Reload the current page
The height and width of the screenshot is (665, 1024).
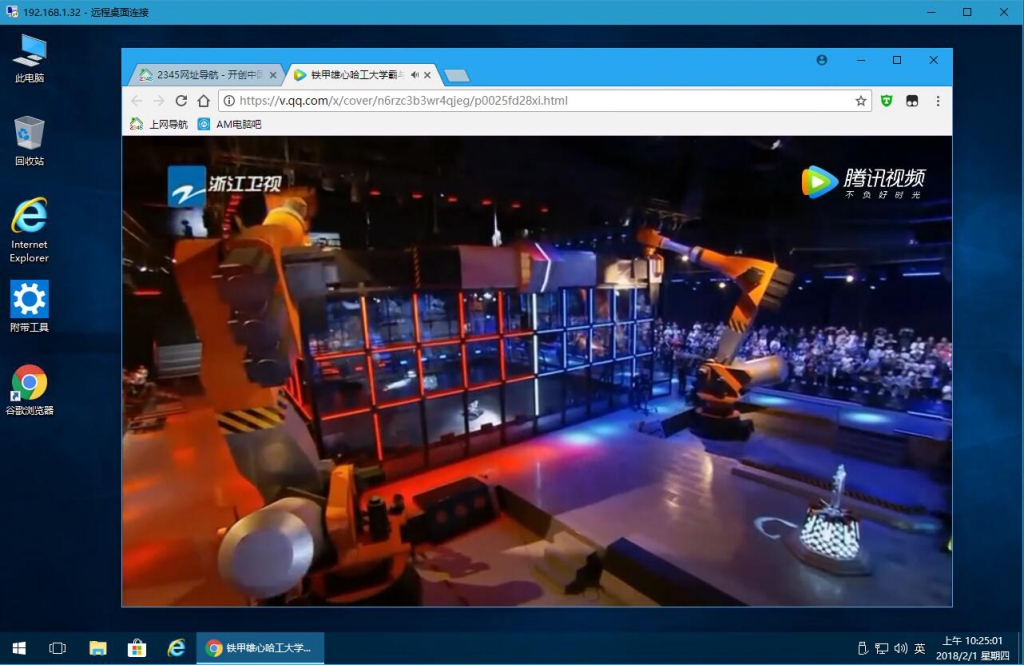[x=181, y=101]
